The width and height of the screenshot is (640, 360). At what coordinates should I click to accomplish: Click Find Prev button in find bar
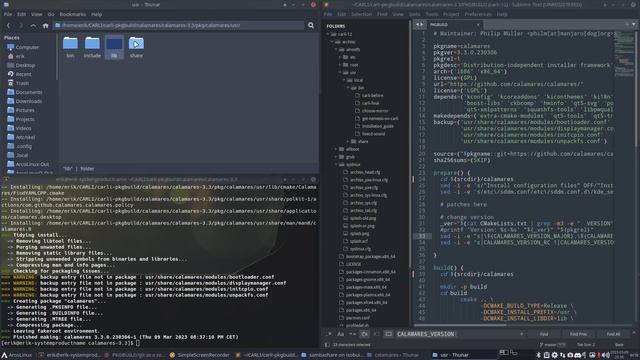coord(578,334)
